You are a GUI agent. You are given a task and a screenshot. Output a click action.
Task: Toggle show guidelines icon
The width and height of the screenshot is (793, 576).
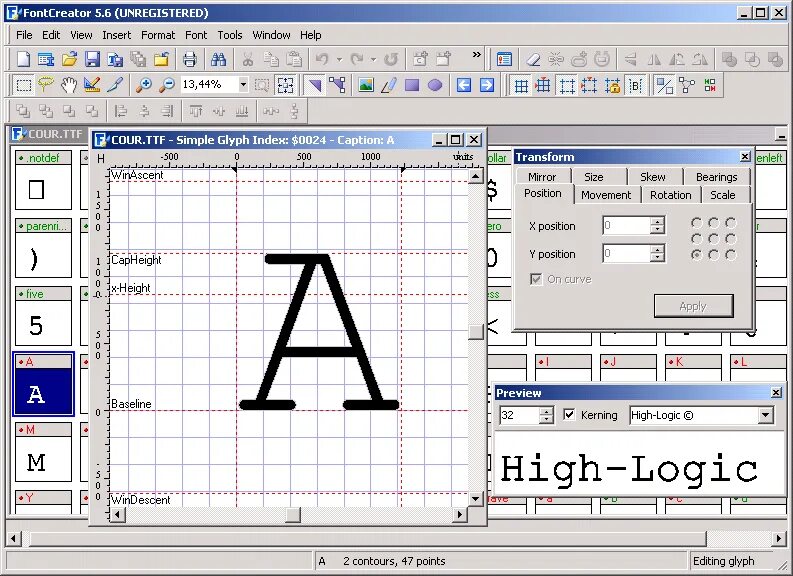[x=566, y=85]
